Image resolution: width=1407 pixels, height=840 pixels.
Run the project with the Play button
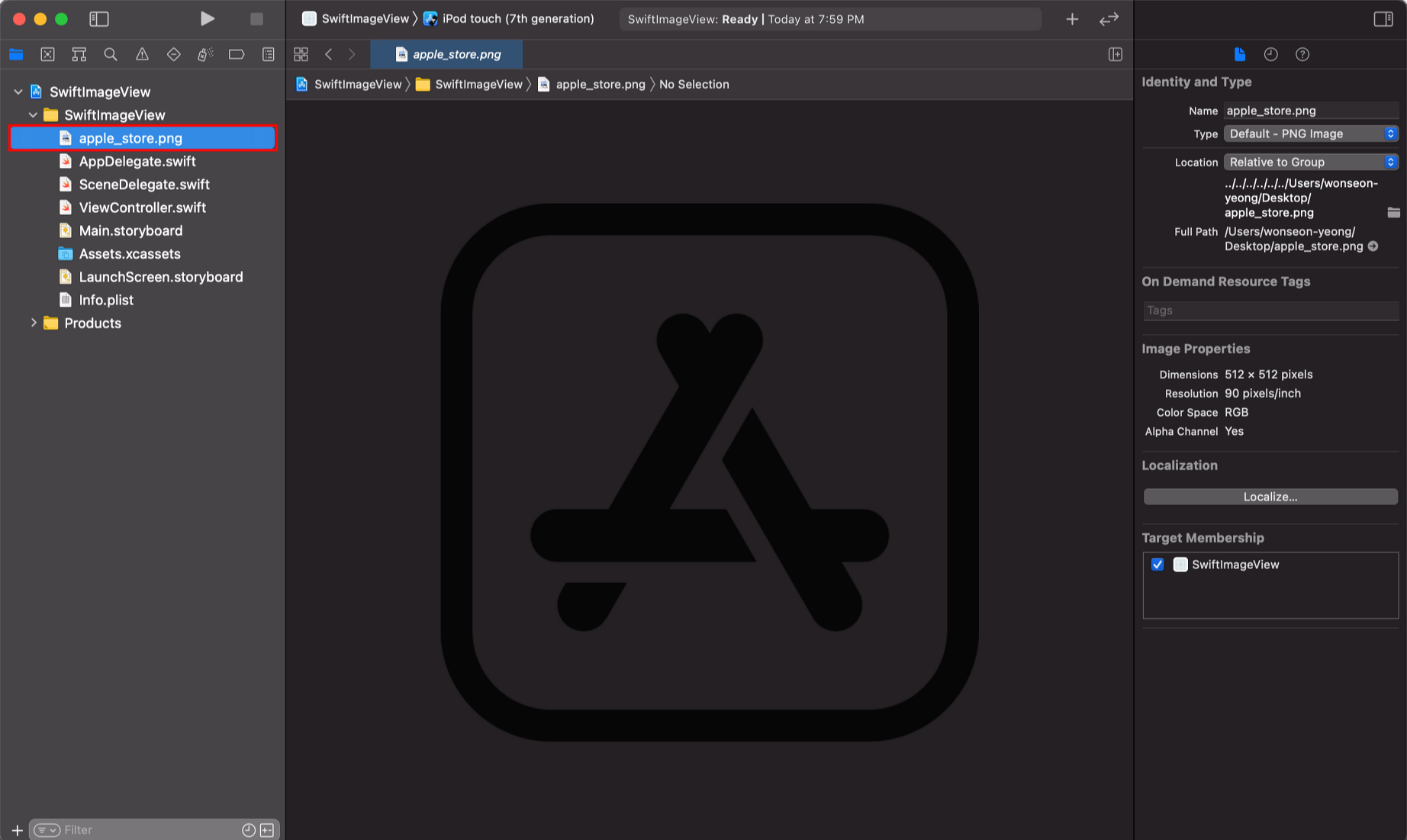tap(207, 18)
